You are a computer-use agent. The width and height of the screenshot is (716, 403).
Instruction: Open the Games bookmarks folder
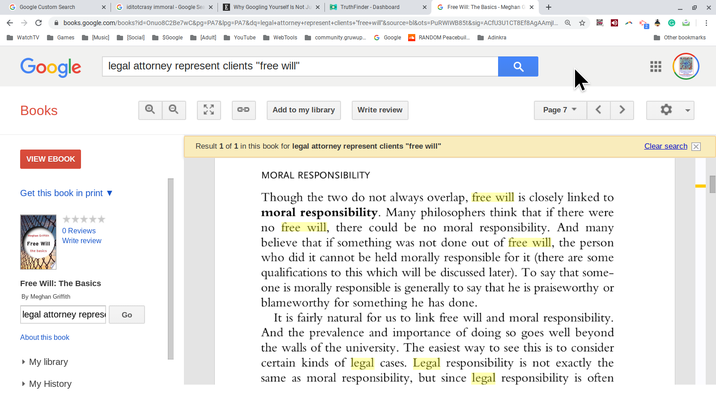coord(61,37)
